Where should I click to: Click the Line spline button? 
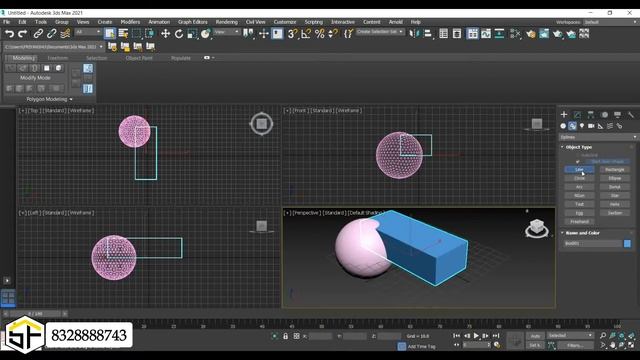[x=579, y=169]
